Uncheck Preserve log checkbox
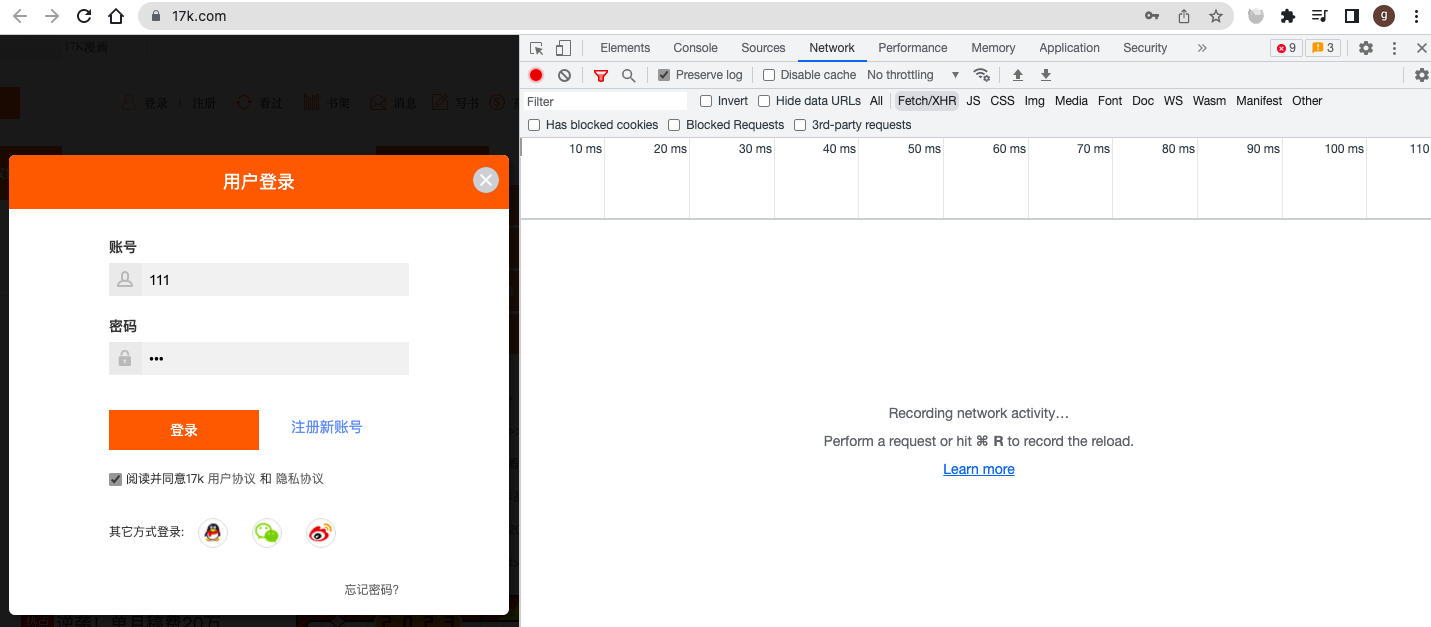 tap(664, 75)
